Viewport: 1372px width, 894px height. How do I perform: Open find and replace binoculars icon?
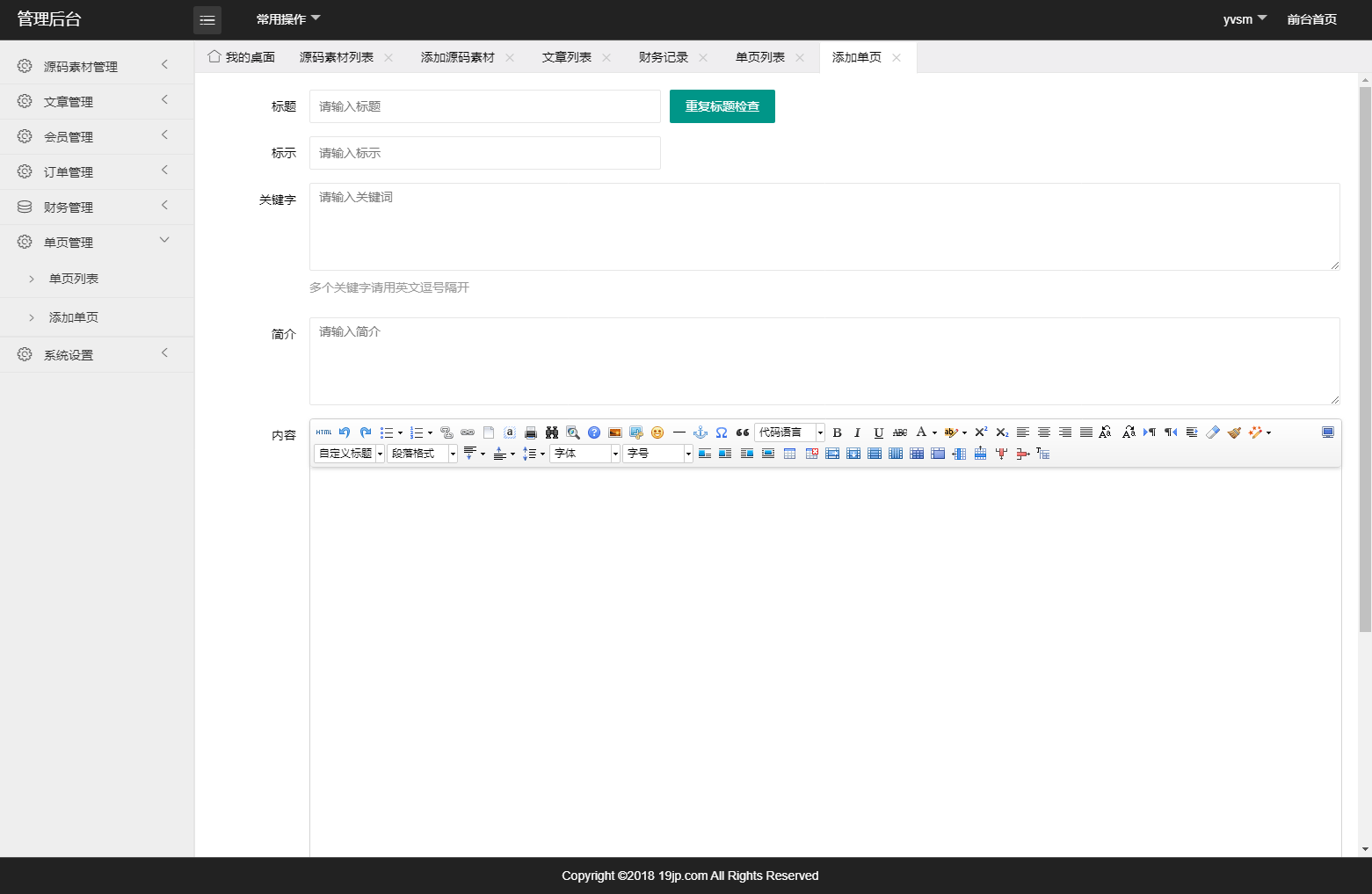coord(552,432)
